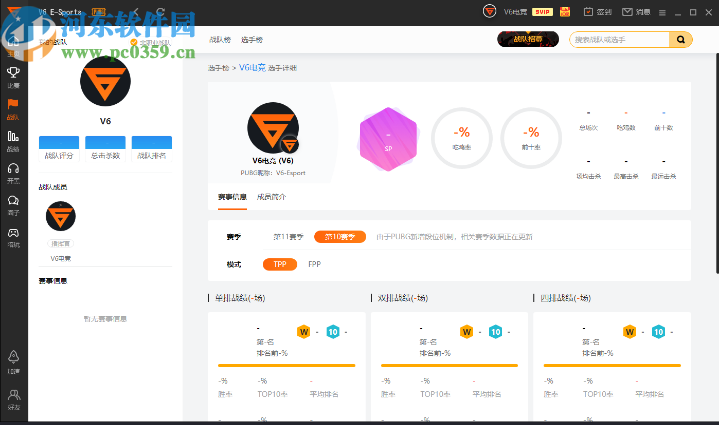Screen dimensions: 719x425
Task: Click the Total Kills (总击杀数) stat card
Action: [x=105, y=149]
